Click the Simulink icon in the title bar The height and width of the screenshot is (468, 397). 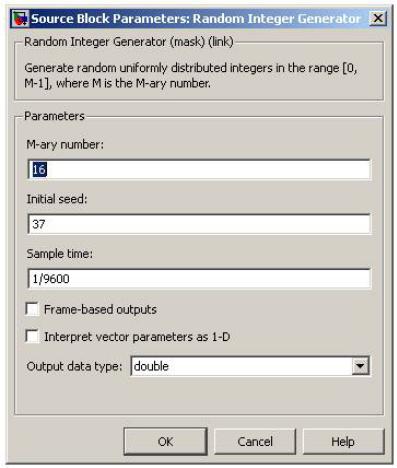[x=20, y=19]
